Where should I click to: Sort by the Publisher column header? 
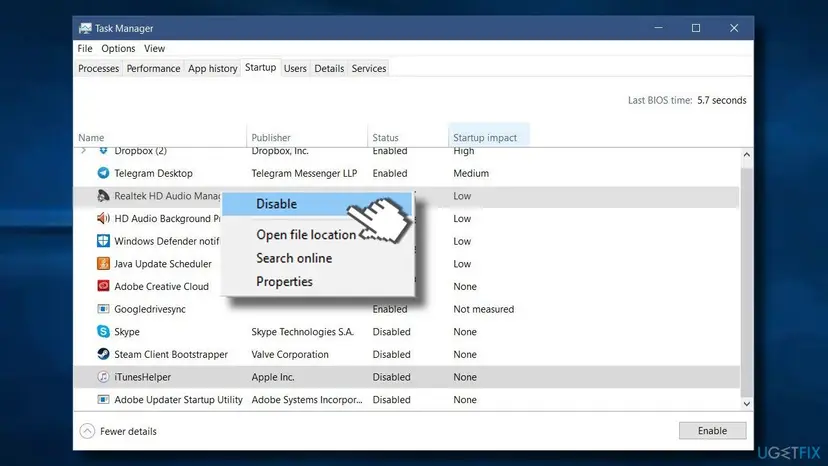pos(271,138)
